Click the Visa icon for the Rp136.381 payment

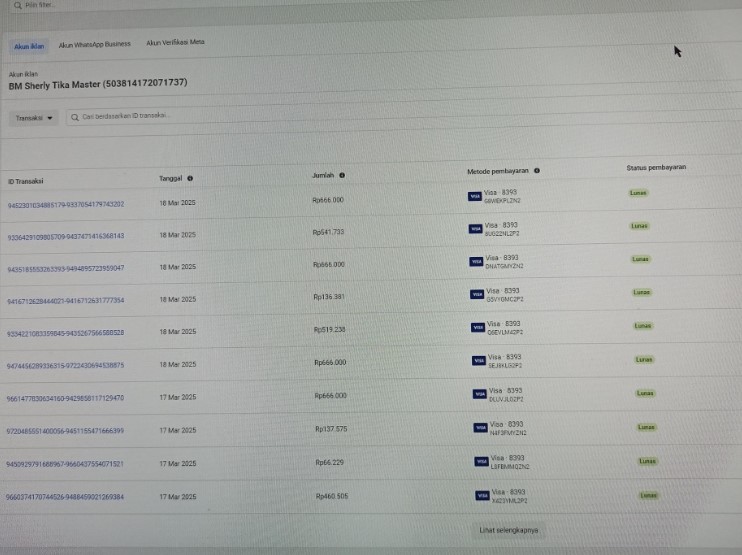click(x=476, y=295)
